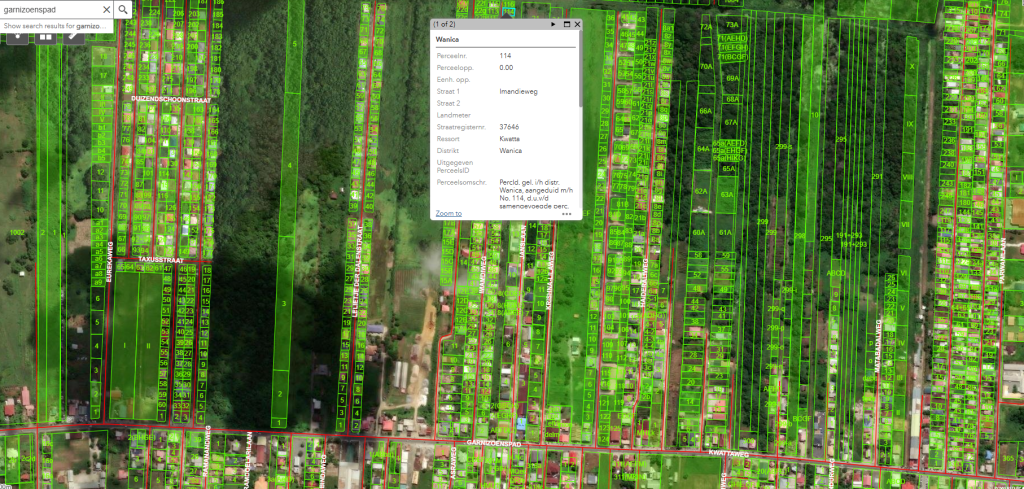The image size is (1024, 489).
Task: Click the magnifier search button
Action: [x=122, y=9]
